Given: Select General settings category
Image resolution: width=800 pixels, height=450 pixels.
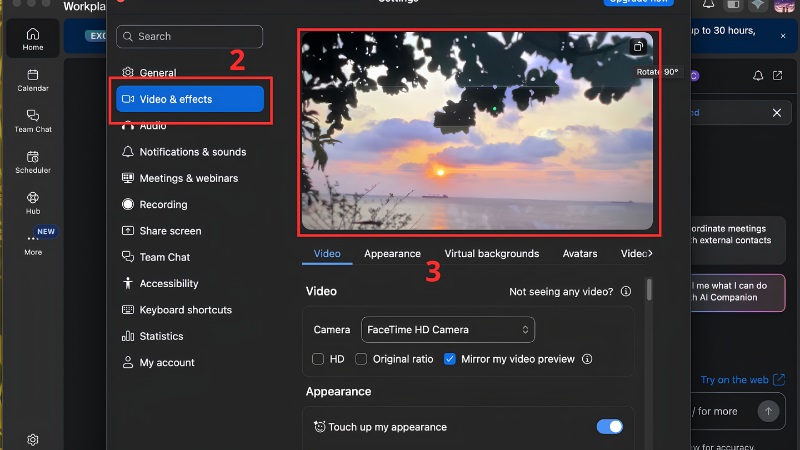Looking at the screenshot, I should click(x=190, y=72).
